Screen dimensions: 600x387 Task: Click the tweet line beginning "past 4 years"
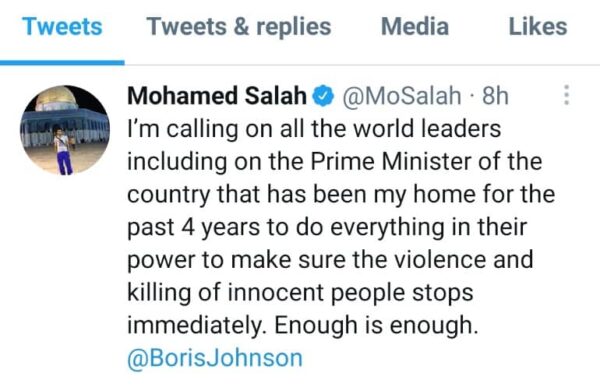pyautogui.click(x=327, y=227)
